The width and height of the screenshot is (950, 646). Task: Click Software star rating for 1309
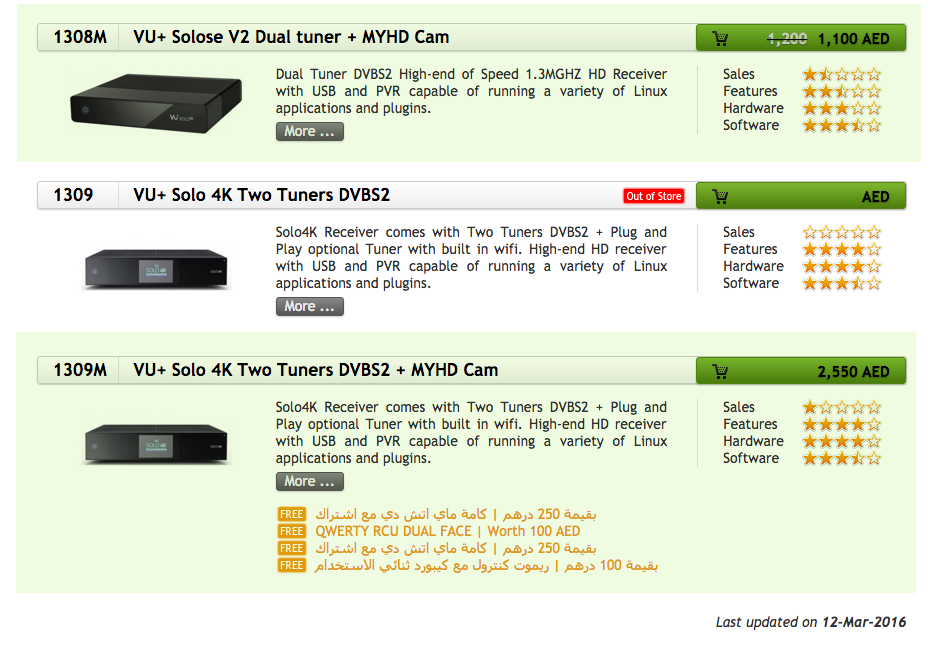pos(842,283)
